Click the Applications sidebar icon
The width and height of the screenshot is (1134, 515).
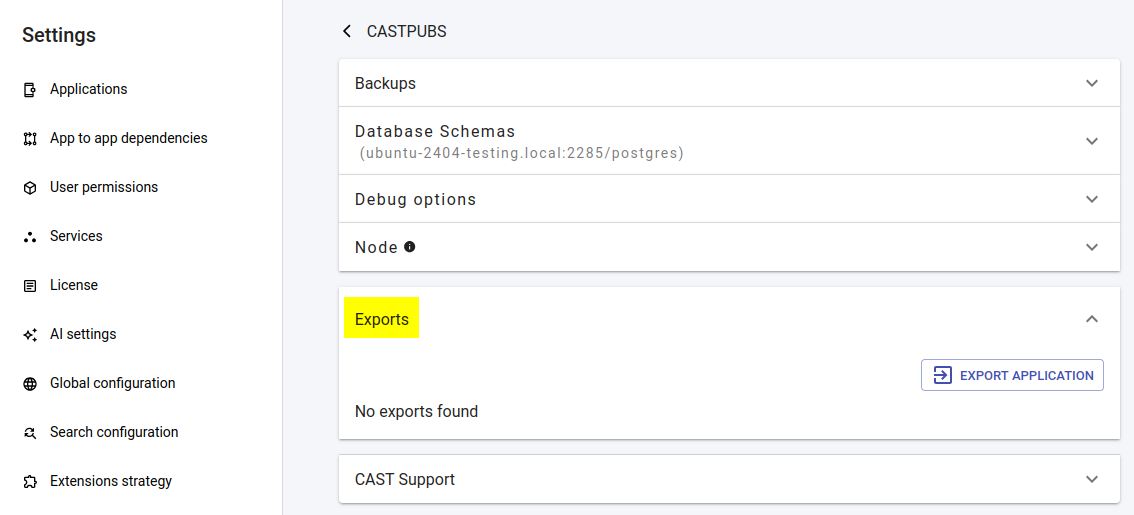(x=30, y=90)
